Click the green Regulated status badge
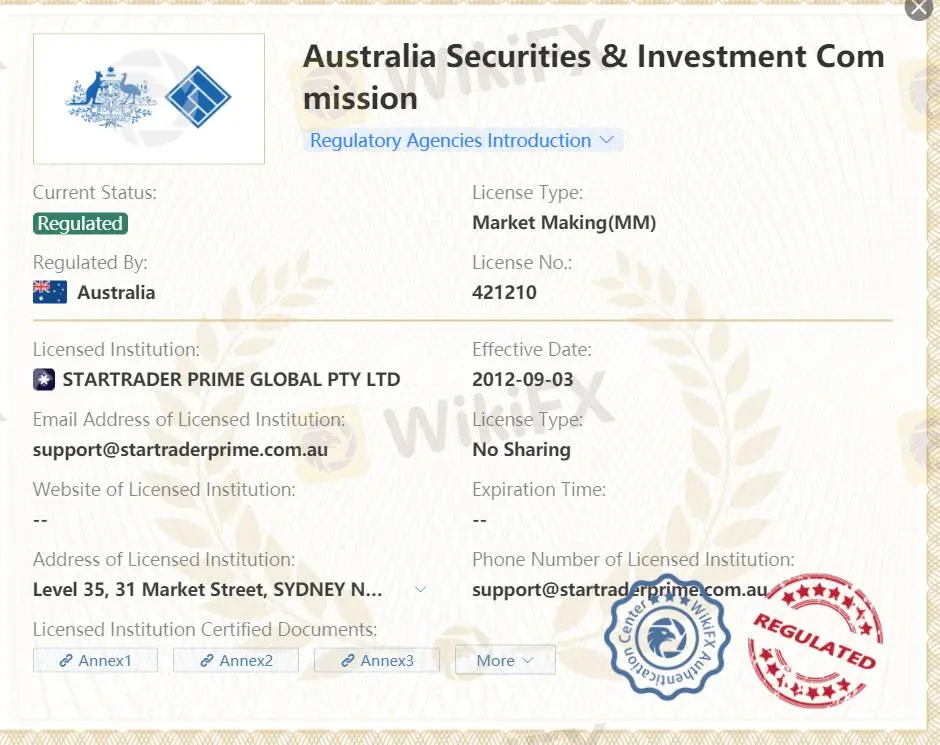 point(80,223)
